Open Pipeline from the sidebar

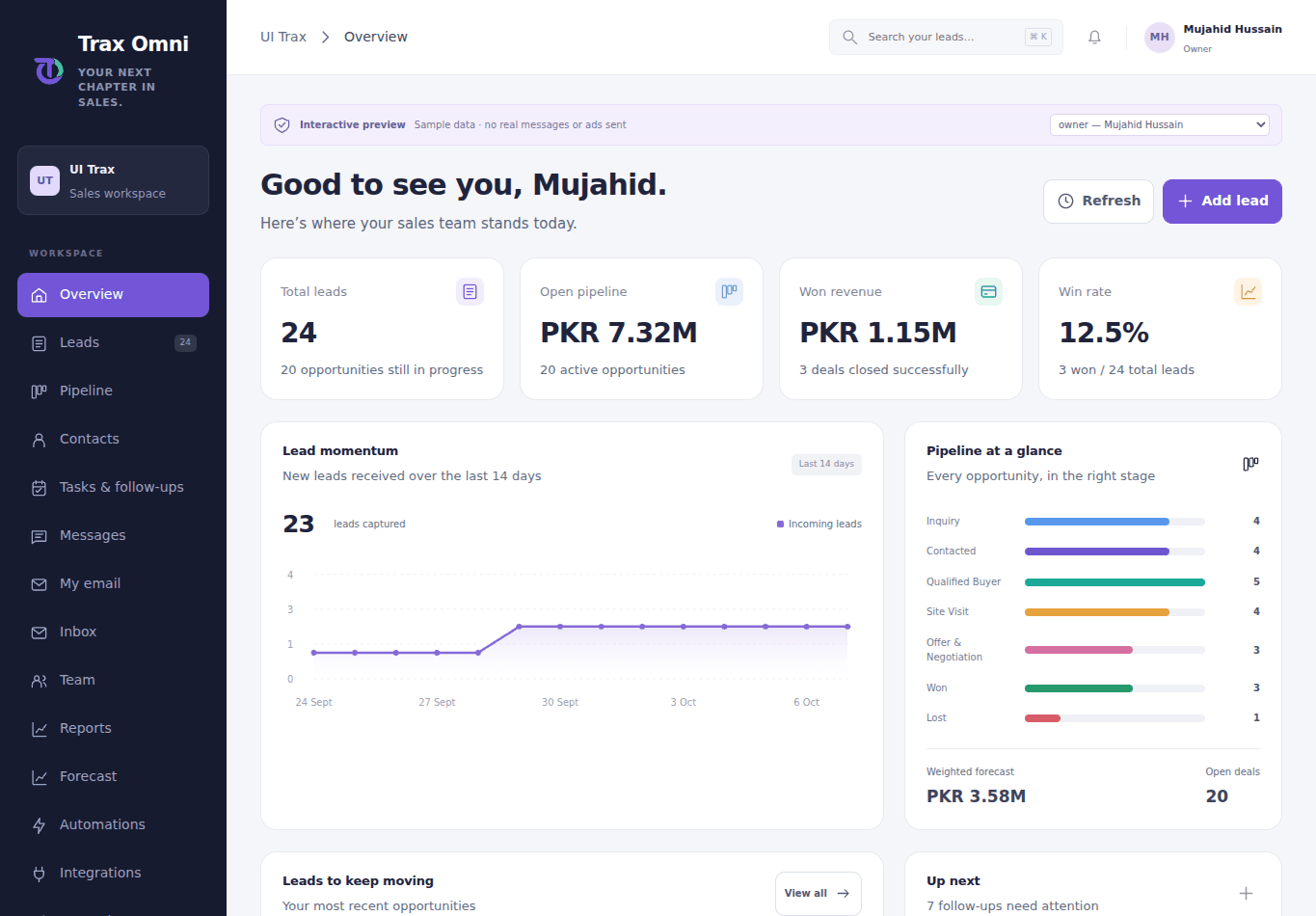click(113, 391)
